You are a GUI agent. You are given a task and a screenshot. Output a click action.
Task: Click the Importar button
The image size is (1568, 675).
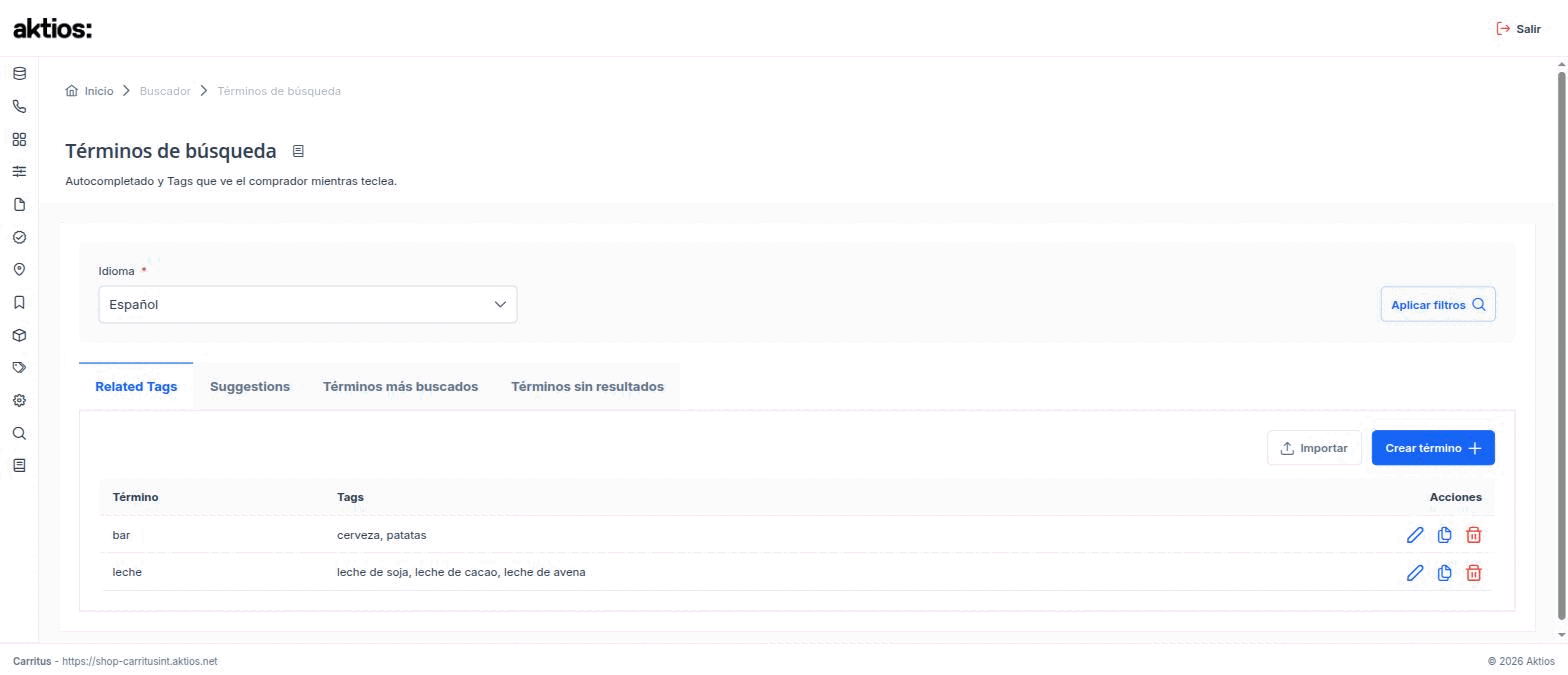pyautogui.click(x=1314, y=448)
